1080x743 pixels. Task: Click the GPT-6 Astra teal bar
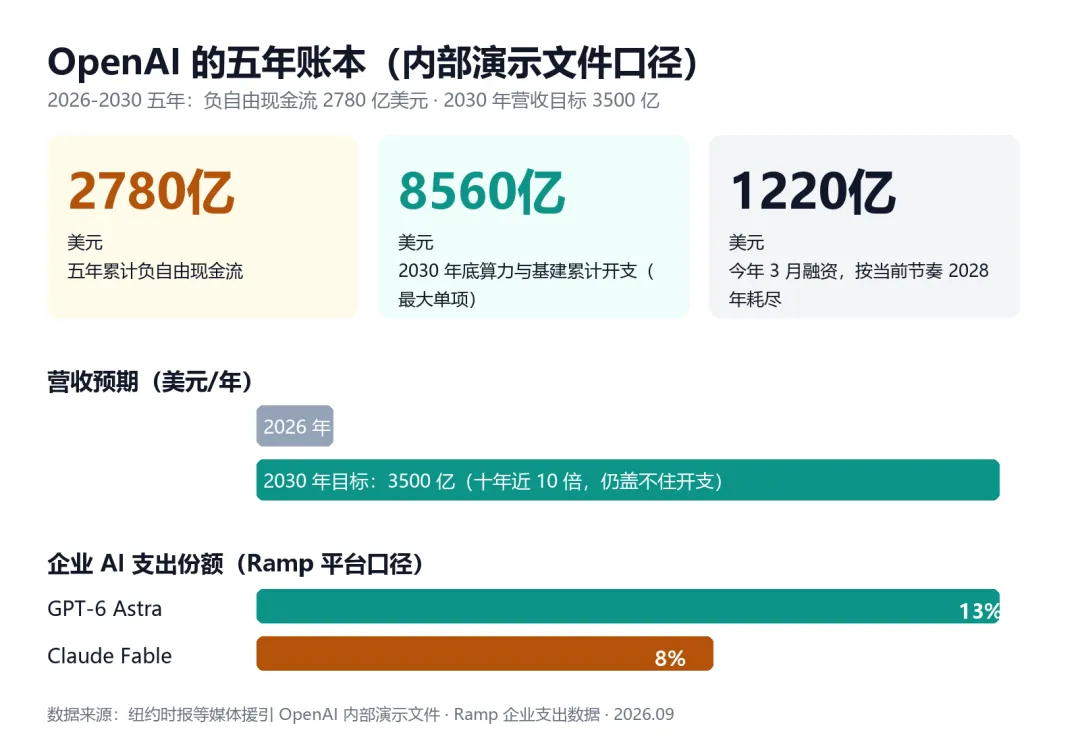pyautogui.click(x=627, y=607)
